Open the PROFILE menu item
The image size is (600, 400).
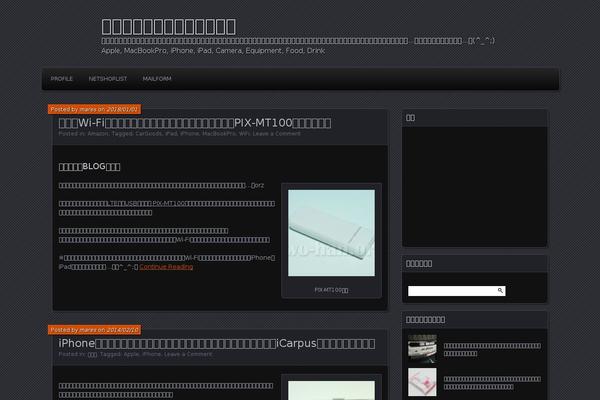62,79
